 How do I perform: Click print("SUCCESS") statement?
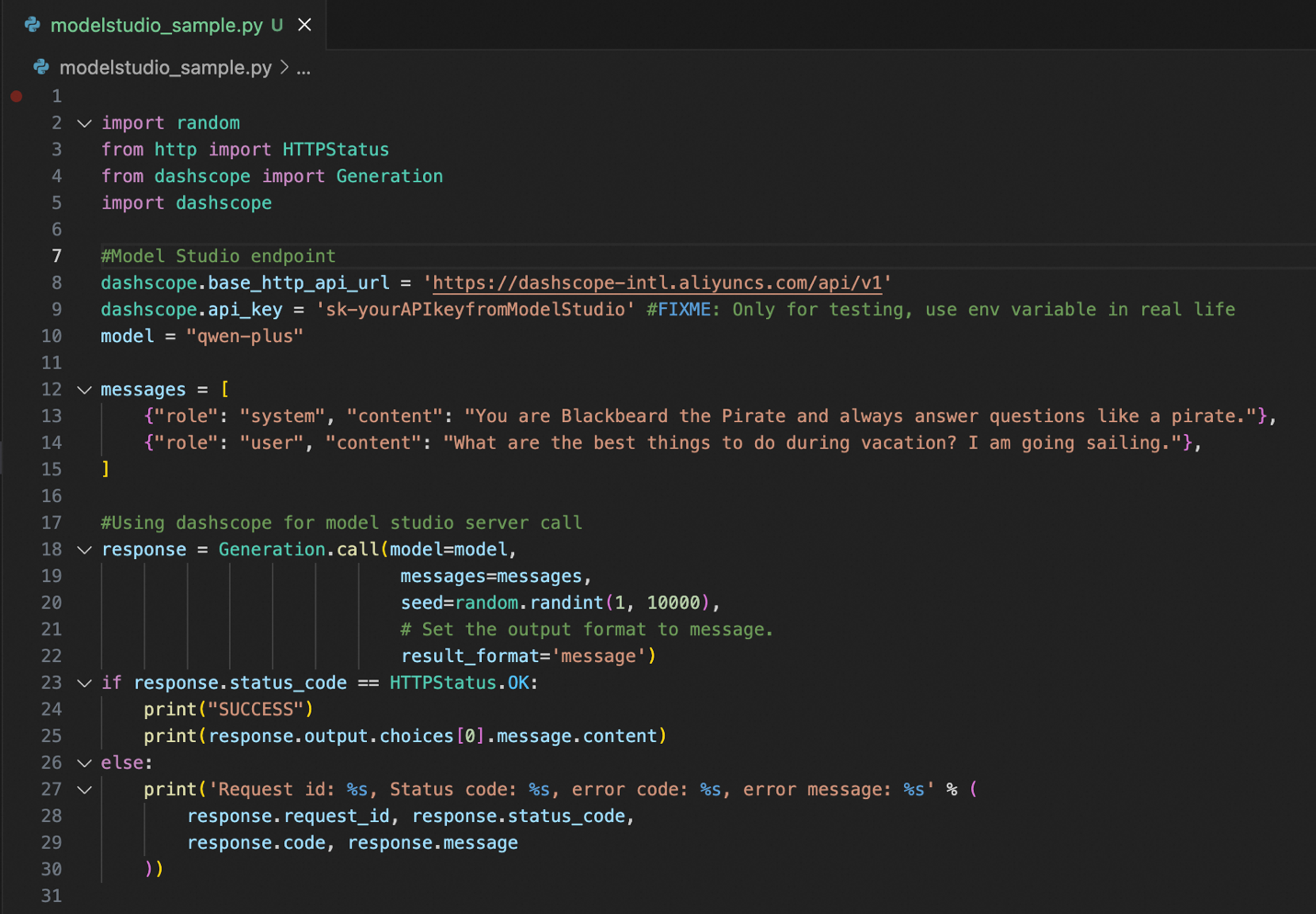(x=229, y=709)
